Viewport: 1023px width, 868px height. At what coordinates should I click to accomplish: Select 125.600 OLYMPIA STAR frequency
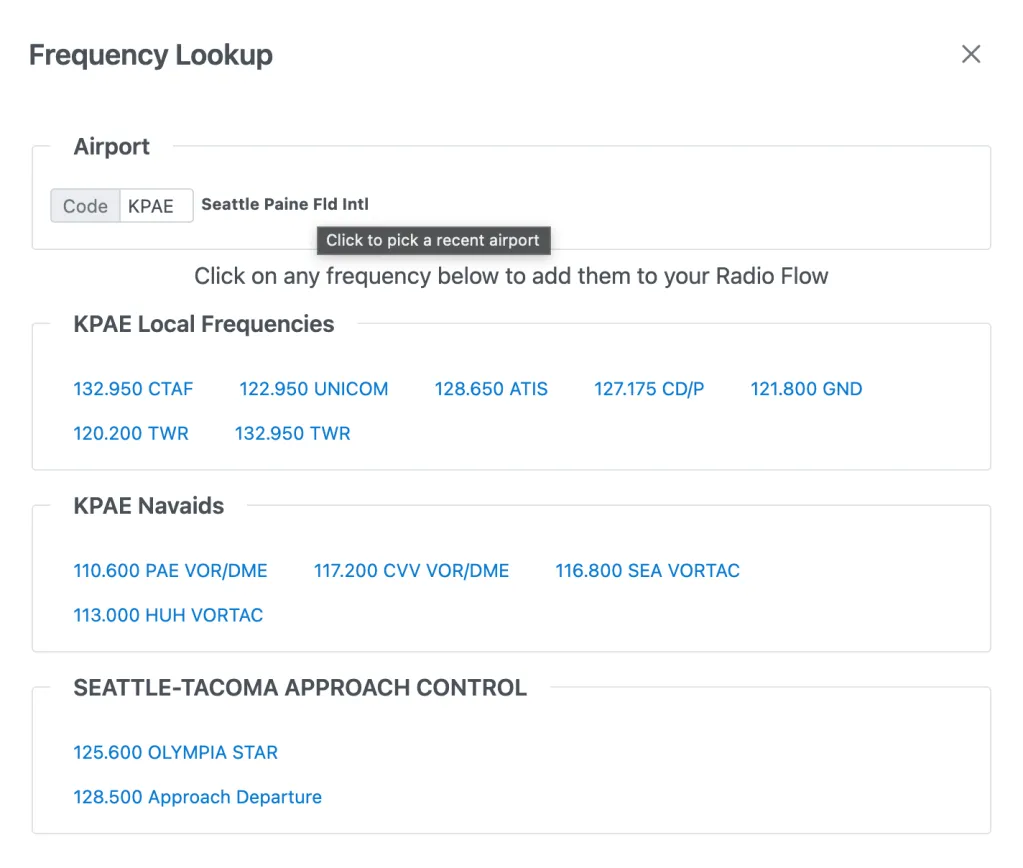(175, 753)
